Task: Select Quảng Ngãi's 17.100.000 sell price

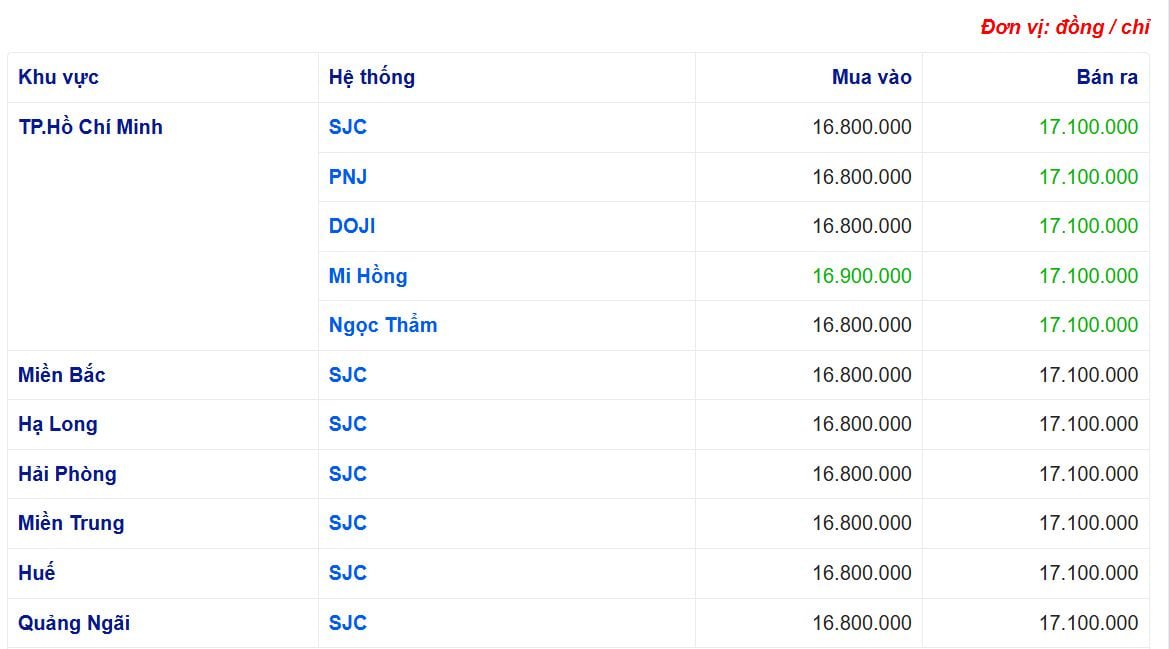Action: pos(1088,623)
